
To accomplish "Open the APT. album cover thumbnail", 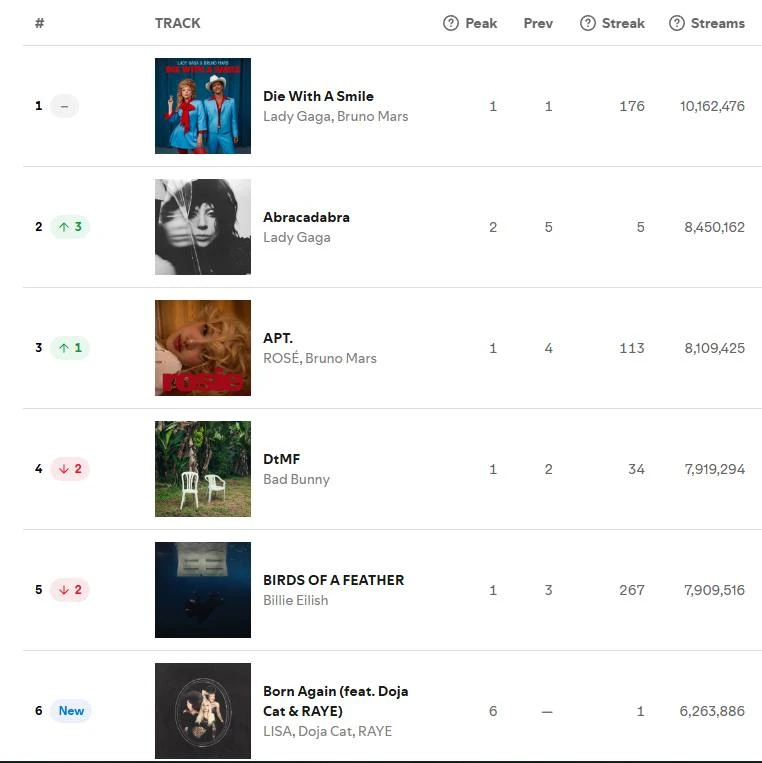I will pyautogui.click(x=203, y=348).
